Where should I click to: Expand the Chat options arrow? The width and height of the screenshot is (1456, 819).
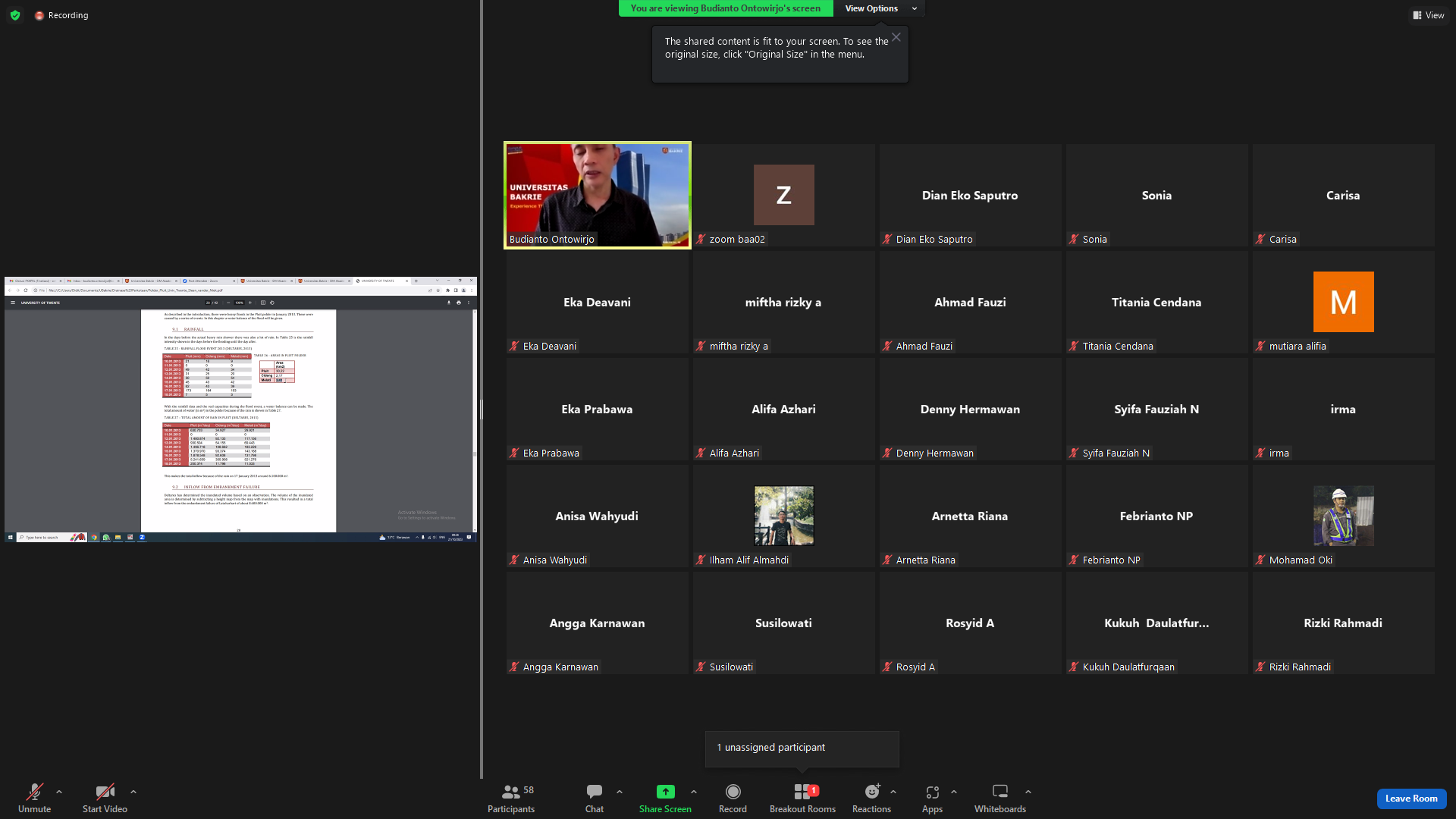(x=620, y=792)
